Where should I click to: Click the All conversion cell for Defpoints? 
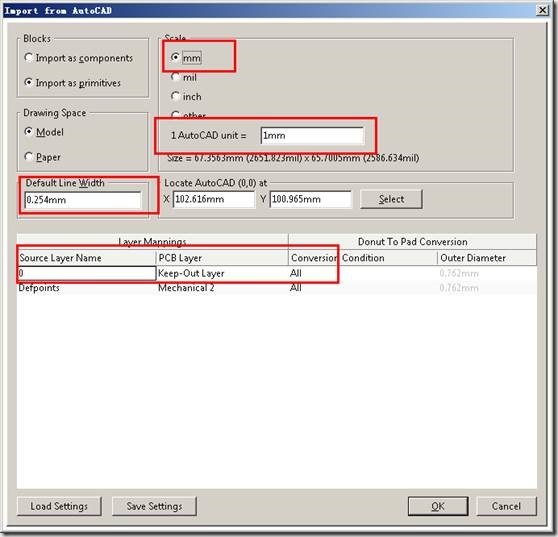313,288
